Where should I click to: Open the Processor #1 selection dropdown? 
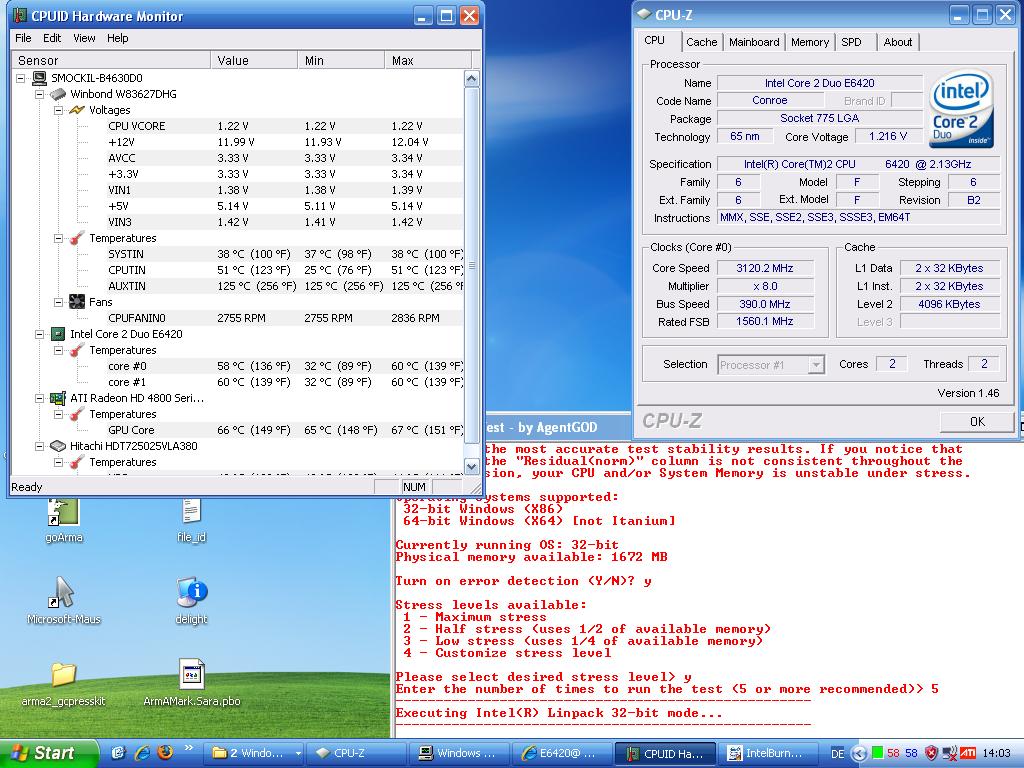[771, 365]
